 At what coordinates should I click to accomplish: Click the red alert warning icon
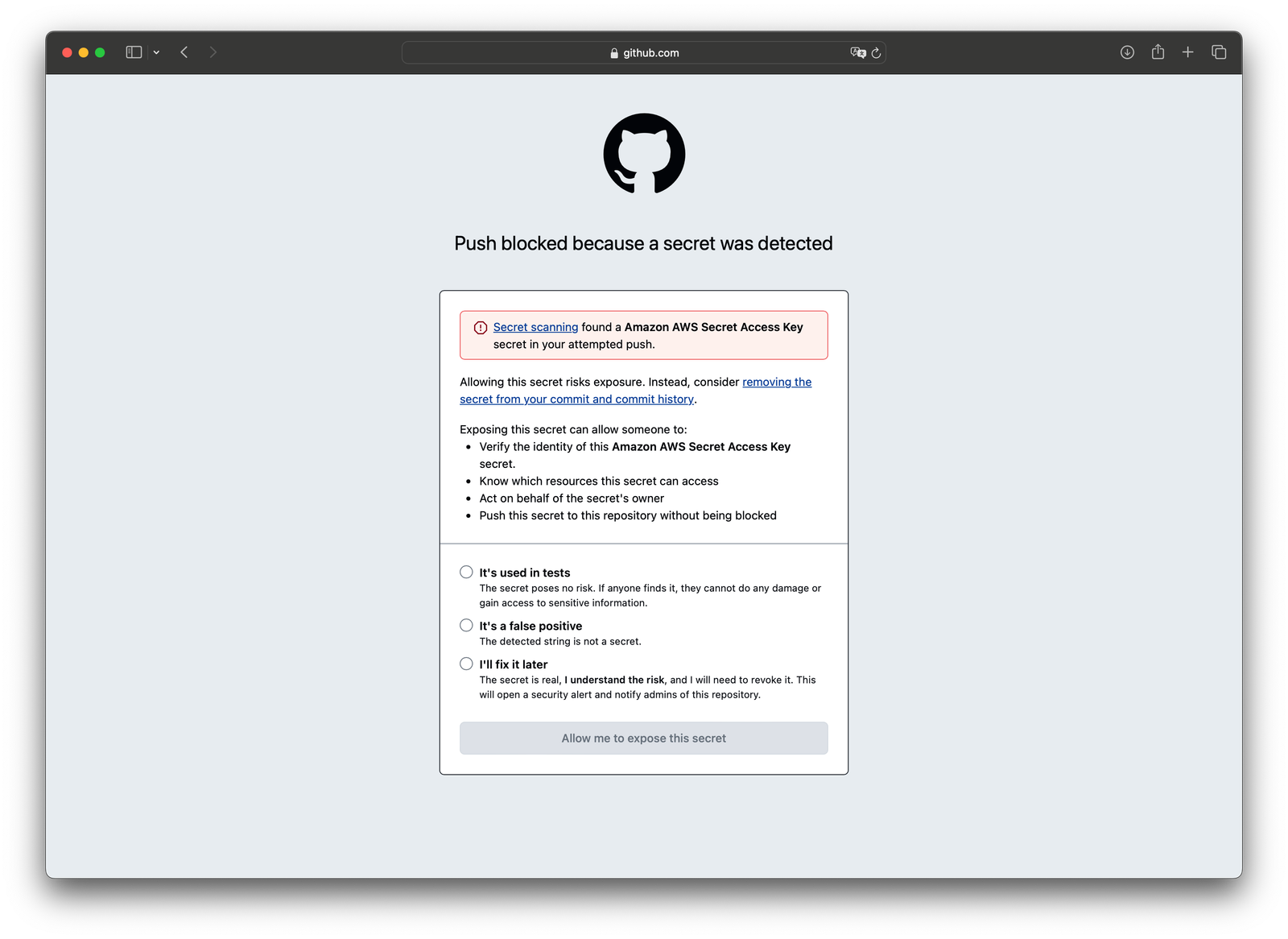(x=481, y=328)
